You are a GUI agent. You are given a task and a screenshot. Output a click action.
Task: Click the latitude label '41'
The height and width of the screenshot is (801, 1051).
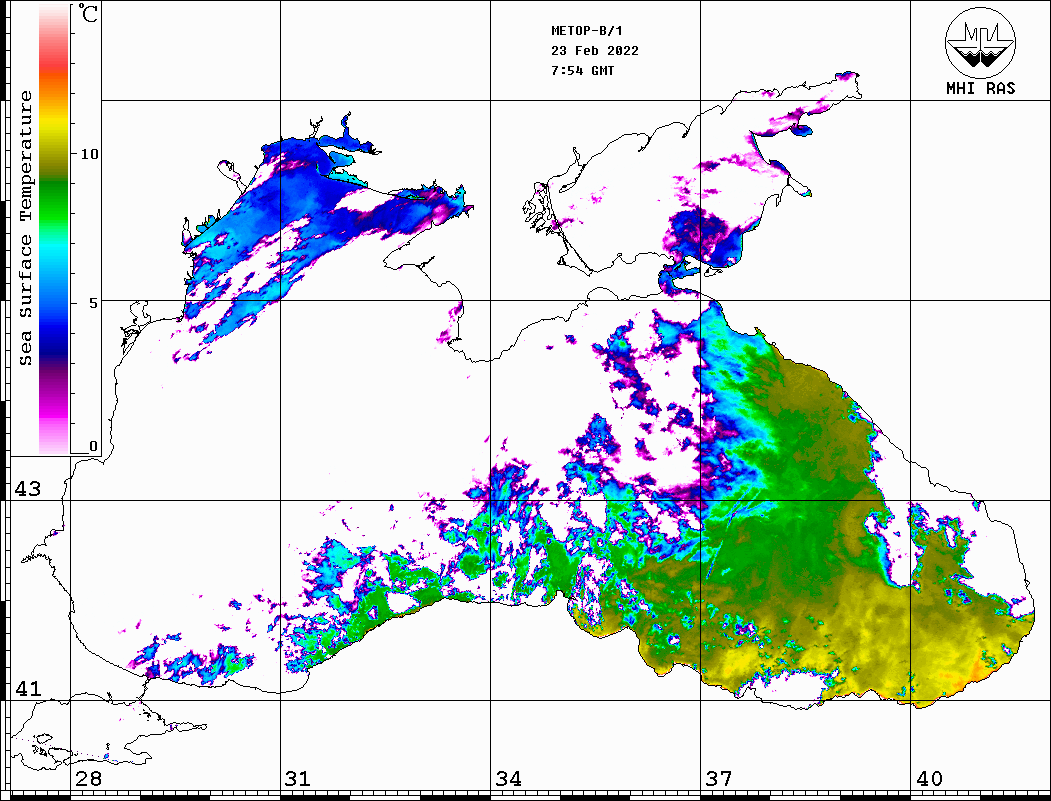click(27, 689)
